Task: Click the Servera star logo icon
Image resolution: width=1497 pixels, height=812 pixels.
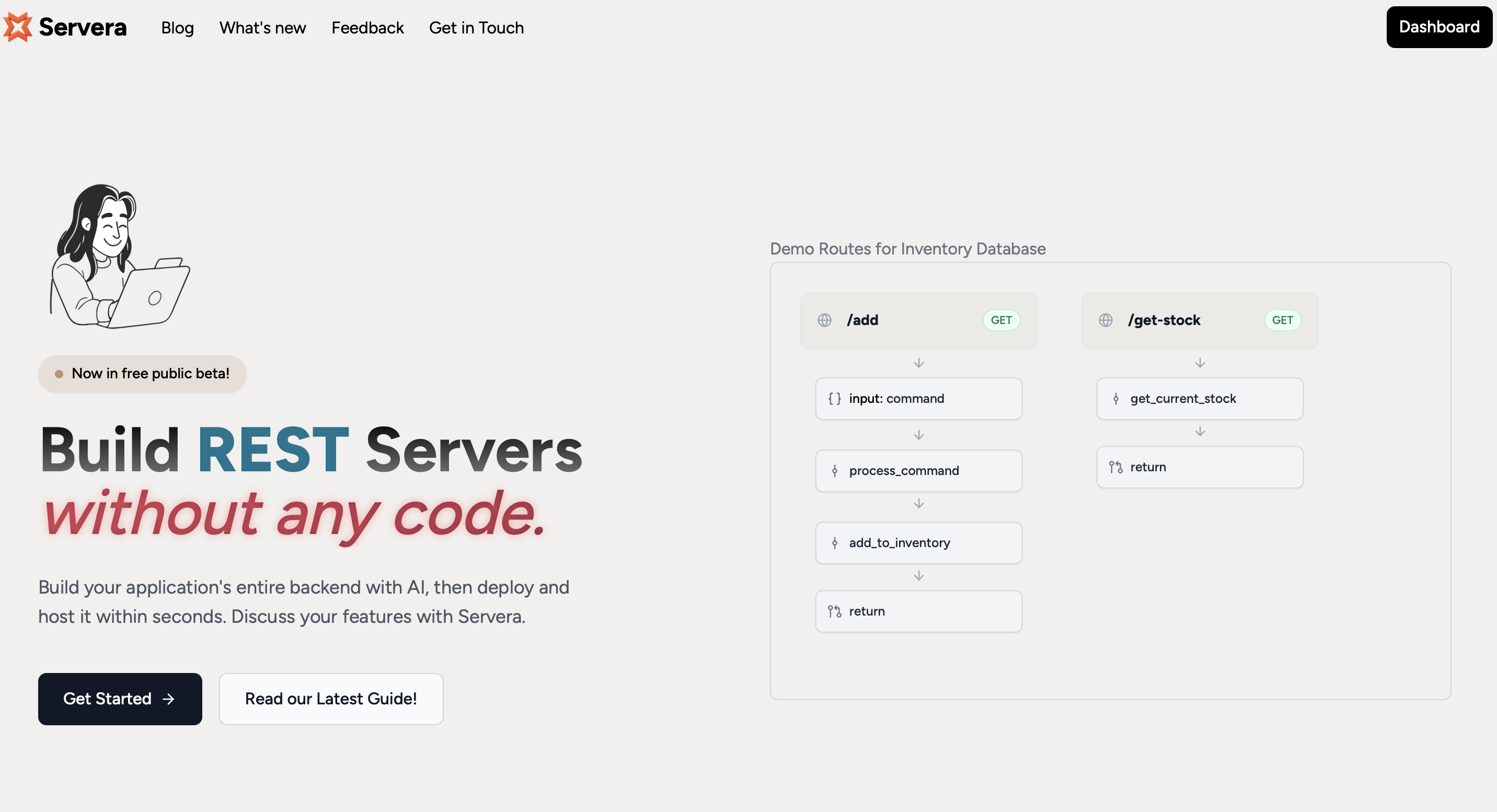Action: (17, 27)
